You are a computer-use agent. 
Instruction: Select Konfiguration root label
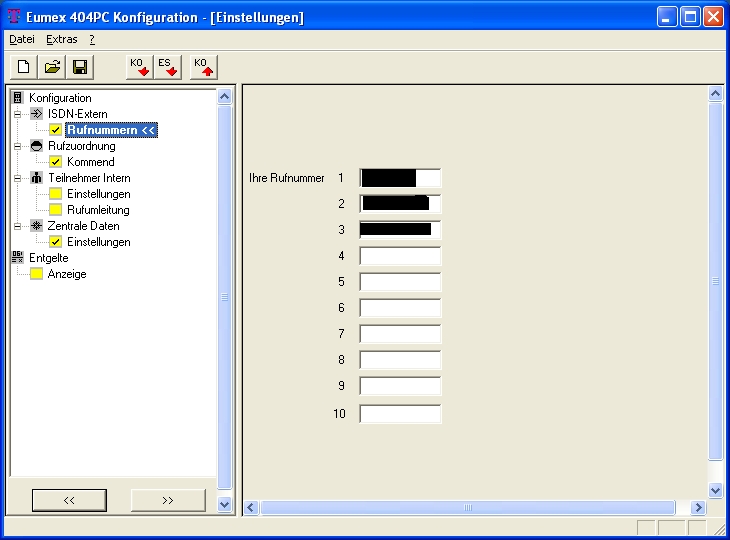(60, 98)
